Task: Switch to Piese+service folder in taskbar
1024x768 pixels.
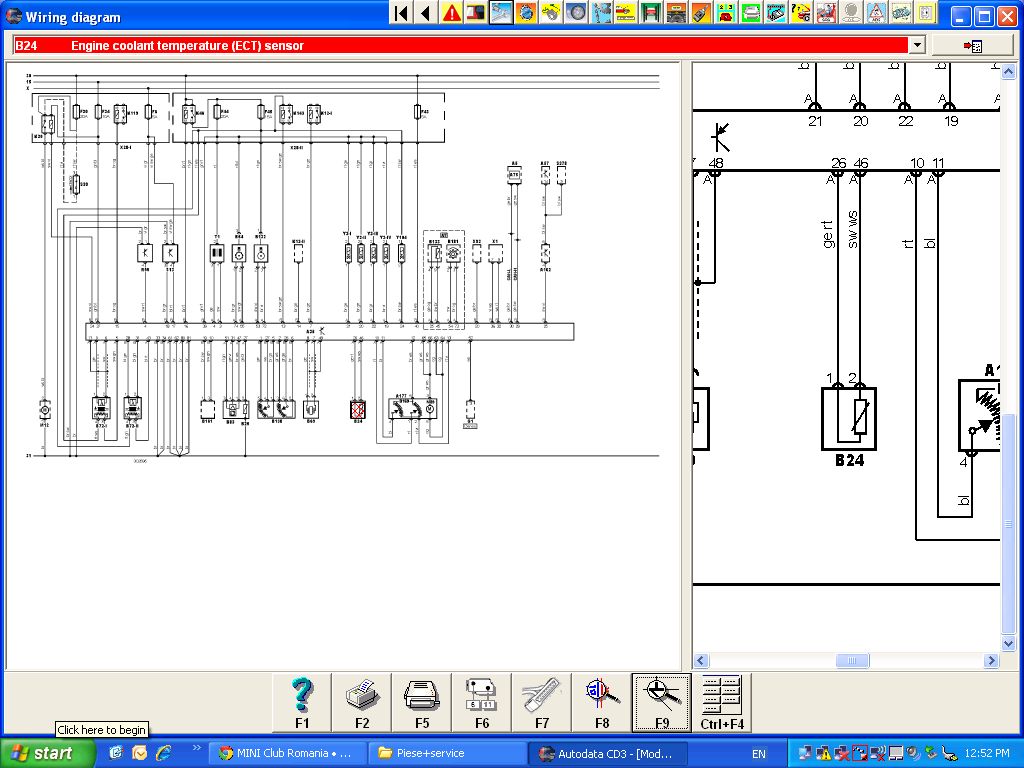Action: coord(447,753)
